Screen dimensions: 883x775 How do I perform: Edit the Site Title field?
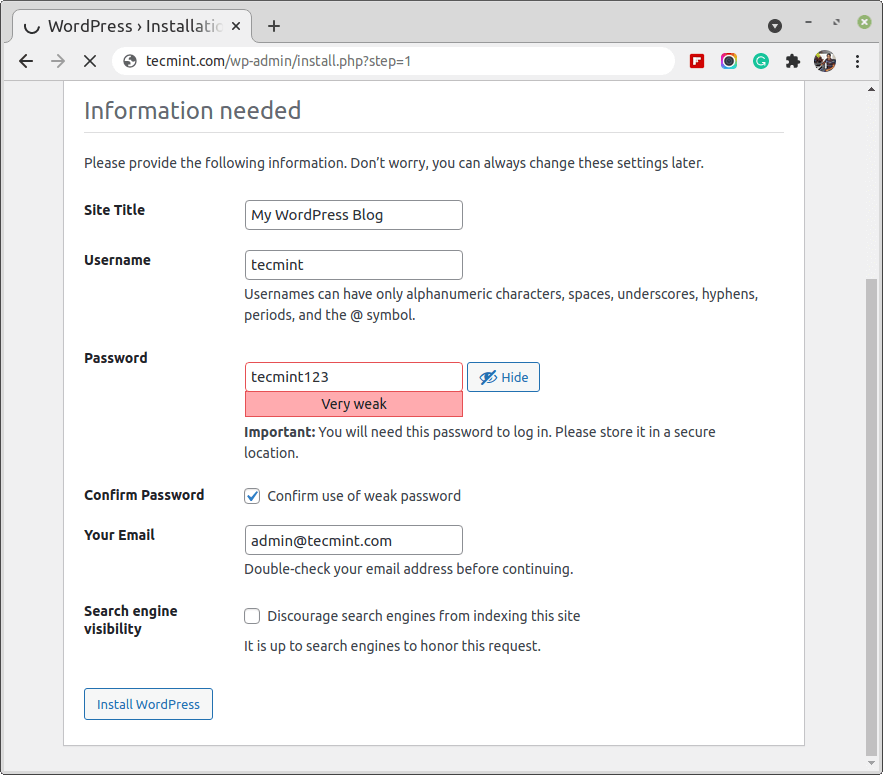[354, 215]
